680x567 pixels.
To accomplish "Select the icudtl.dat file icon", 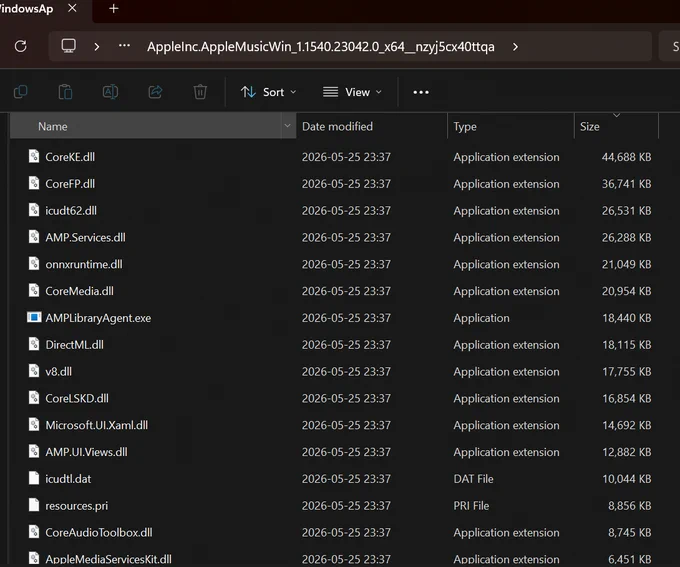I will (34, 479).
